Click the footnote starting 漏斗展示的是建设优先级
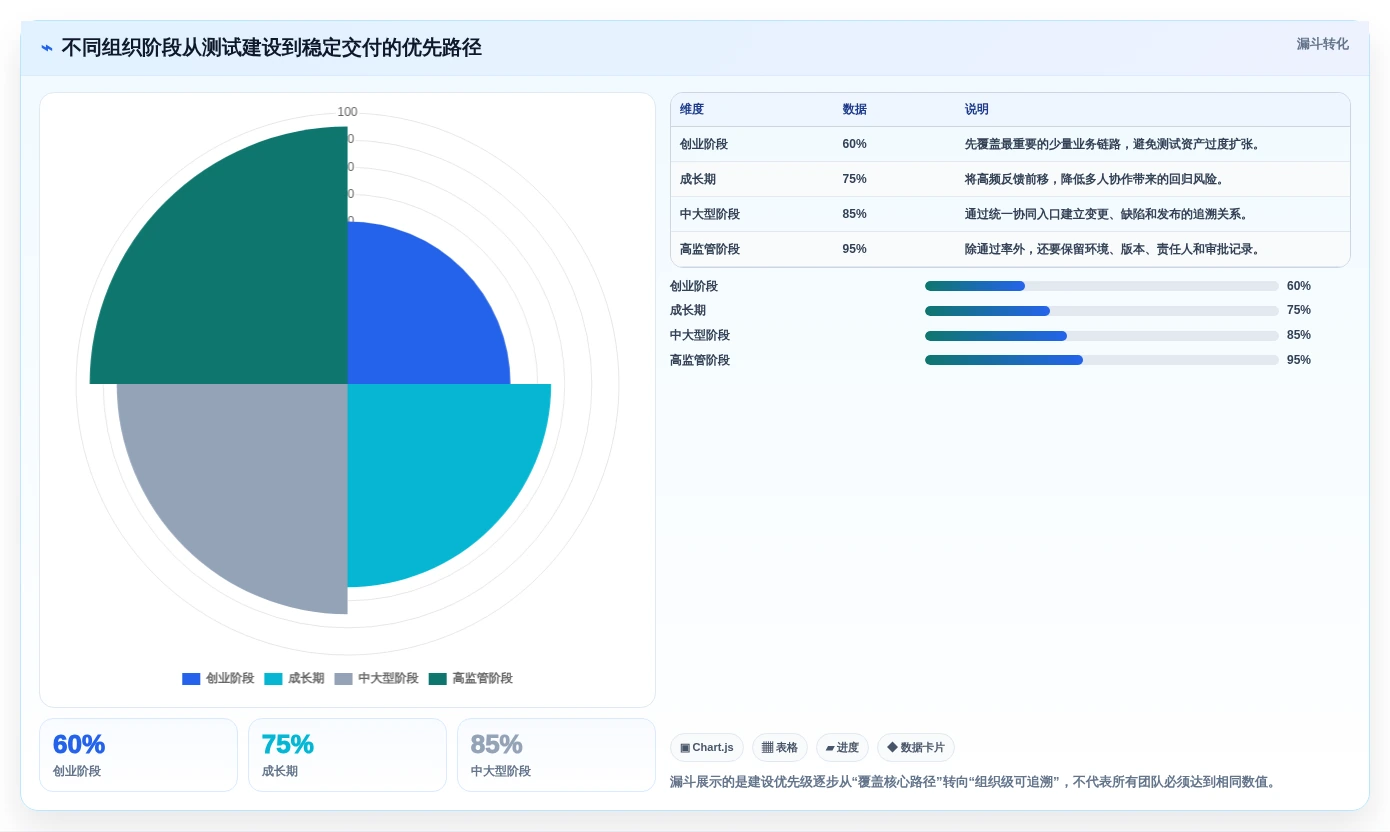 [x=973, y=782]
